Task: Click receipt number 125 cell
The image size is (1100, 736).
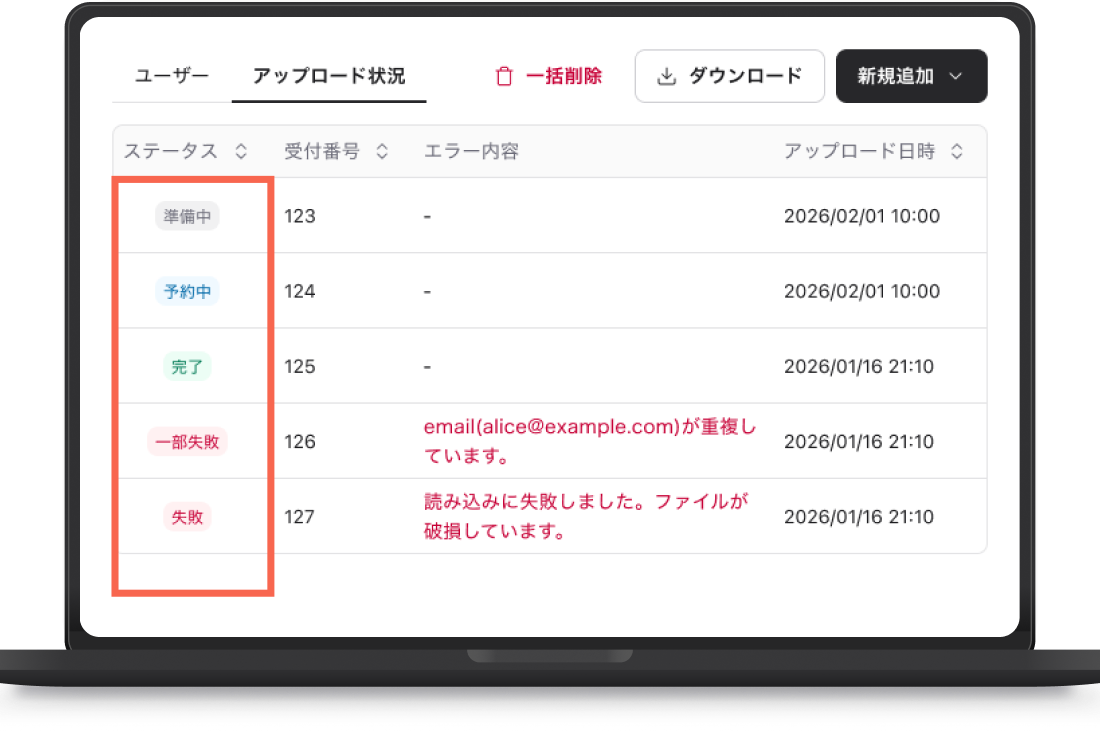Action: pyautogui.click(x=300, y=366)
